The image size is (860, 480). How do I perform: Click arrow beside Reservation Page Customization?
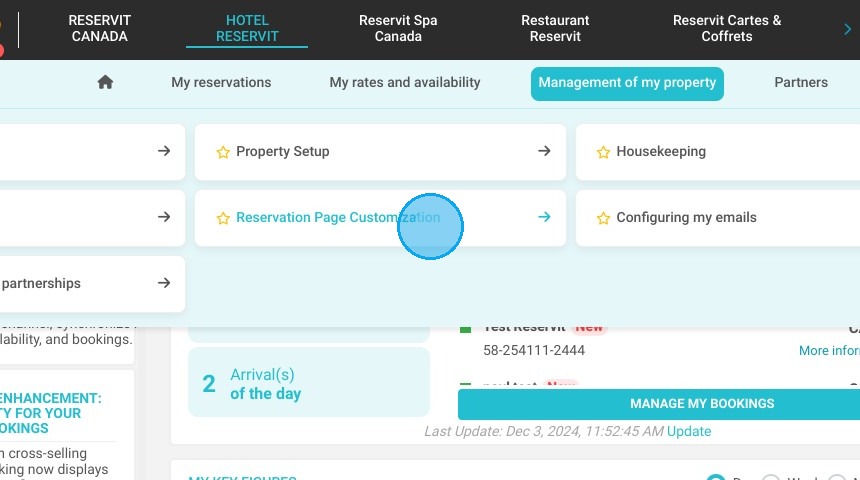coord(544,217)
